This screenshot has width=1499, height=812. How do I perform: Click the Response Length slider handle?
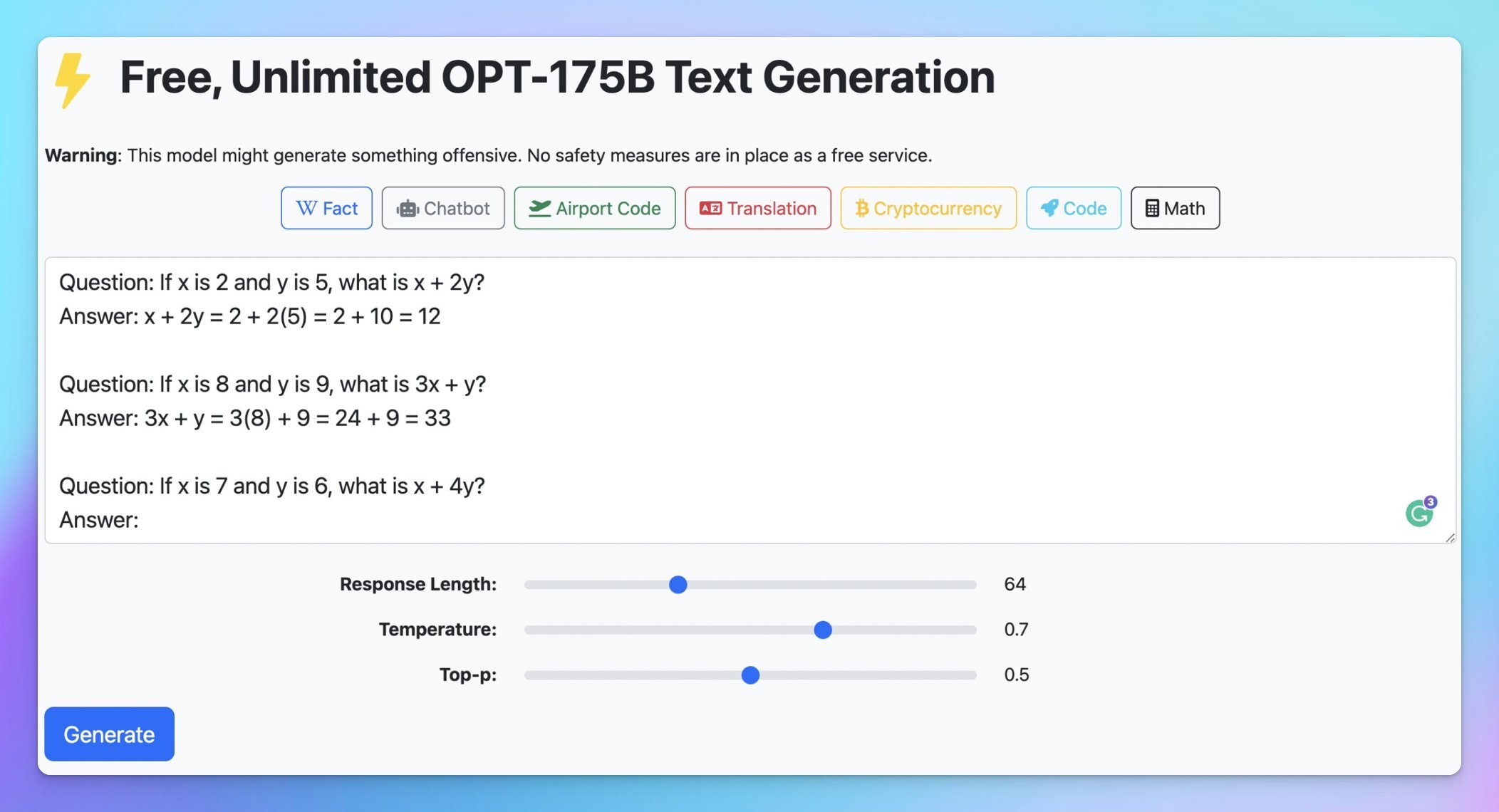point(678,585)
